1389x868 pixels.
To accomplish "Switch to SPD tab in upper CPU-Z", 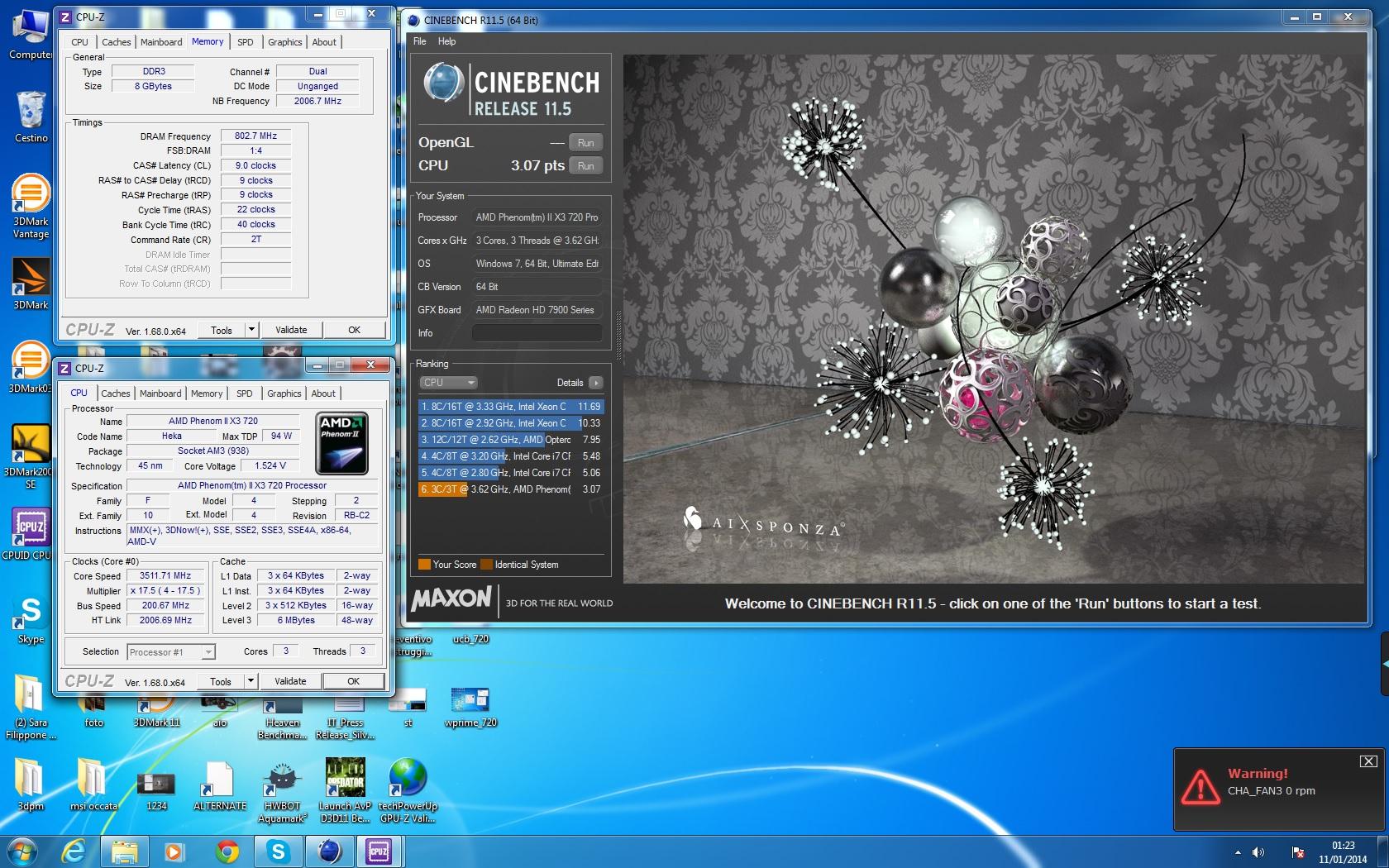I will (246, 42).
